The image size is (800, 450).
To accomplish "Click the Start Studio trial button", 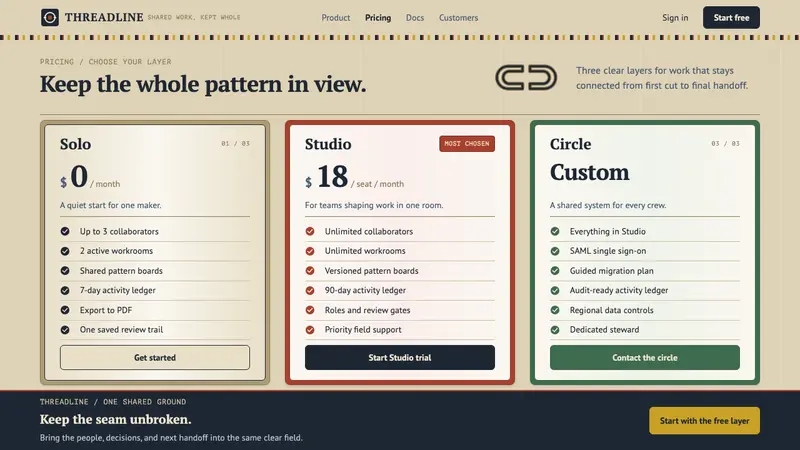I will tap(399, 358).
